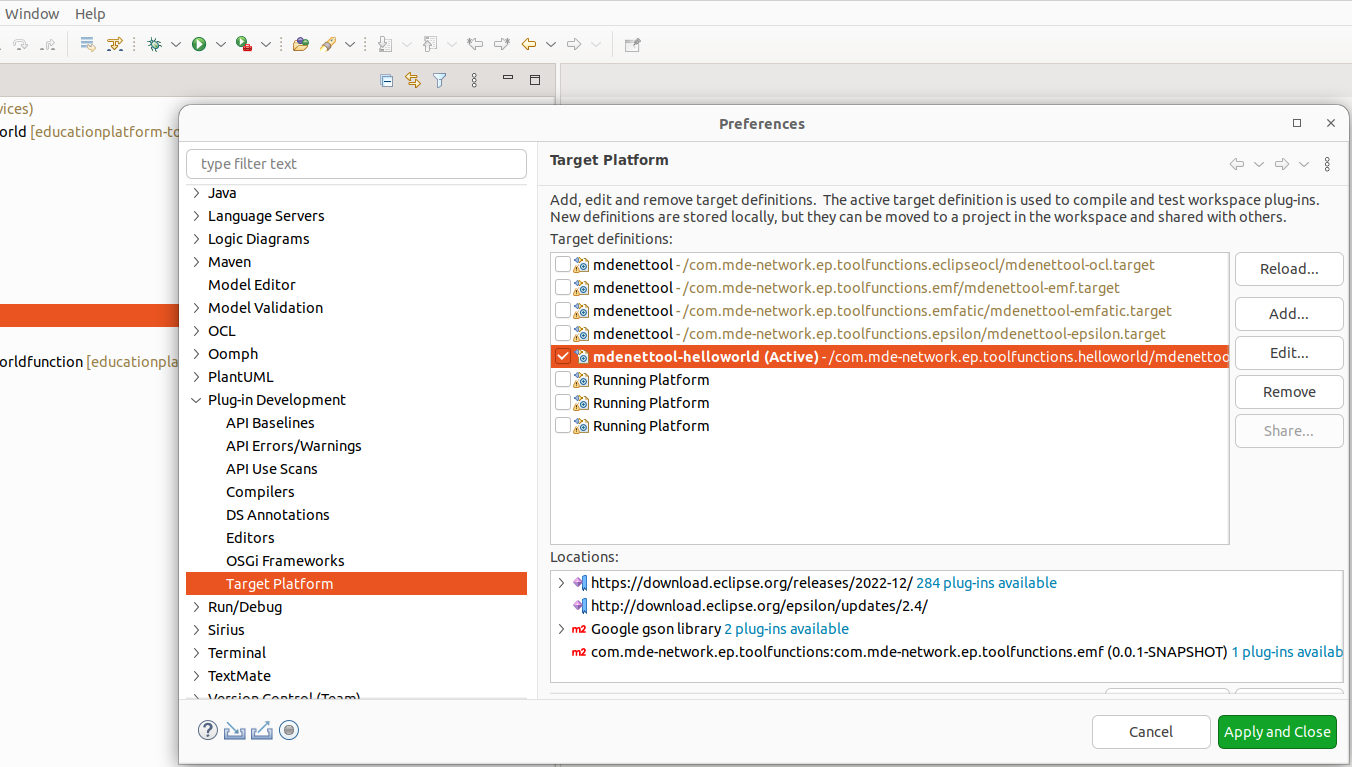Open the Debug dropdown arrow in toolbar

click(x=175, y=44)
